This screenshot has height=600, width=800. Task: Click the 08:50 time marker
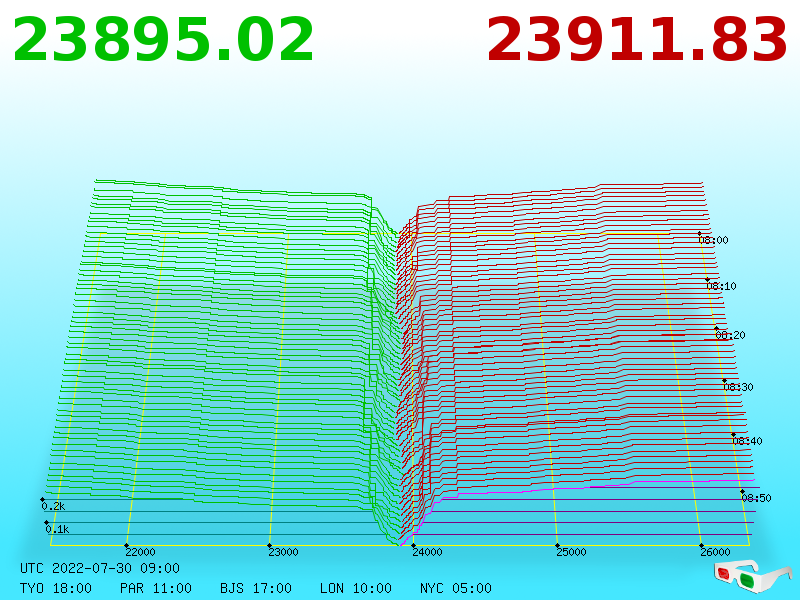coord(756,497)
